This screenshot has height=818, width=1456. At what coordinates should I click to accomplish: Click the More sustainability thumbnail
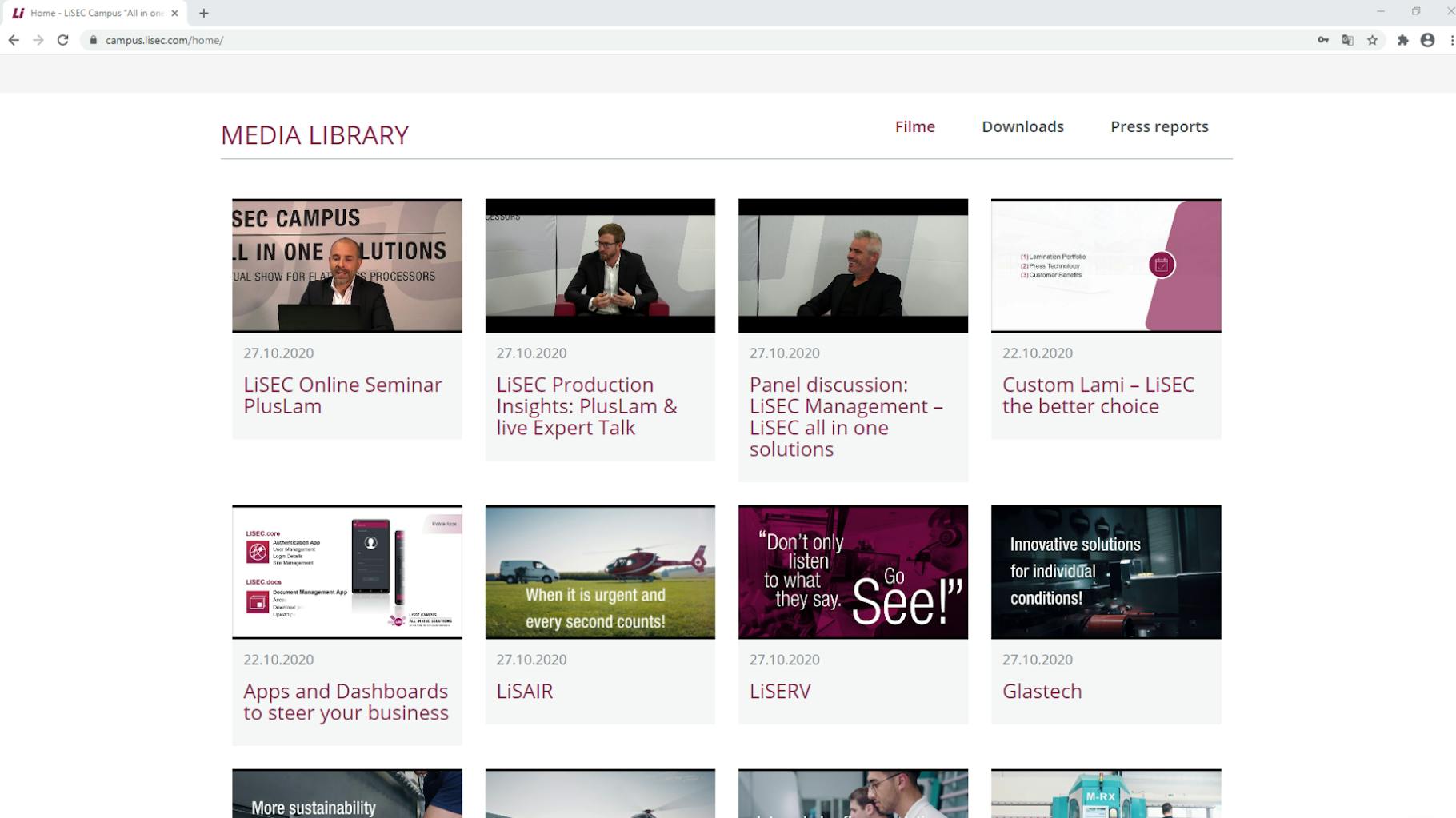click(347, 794)
